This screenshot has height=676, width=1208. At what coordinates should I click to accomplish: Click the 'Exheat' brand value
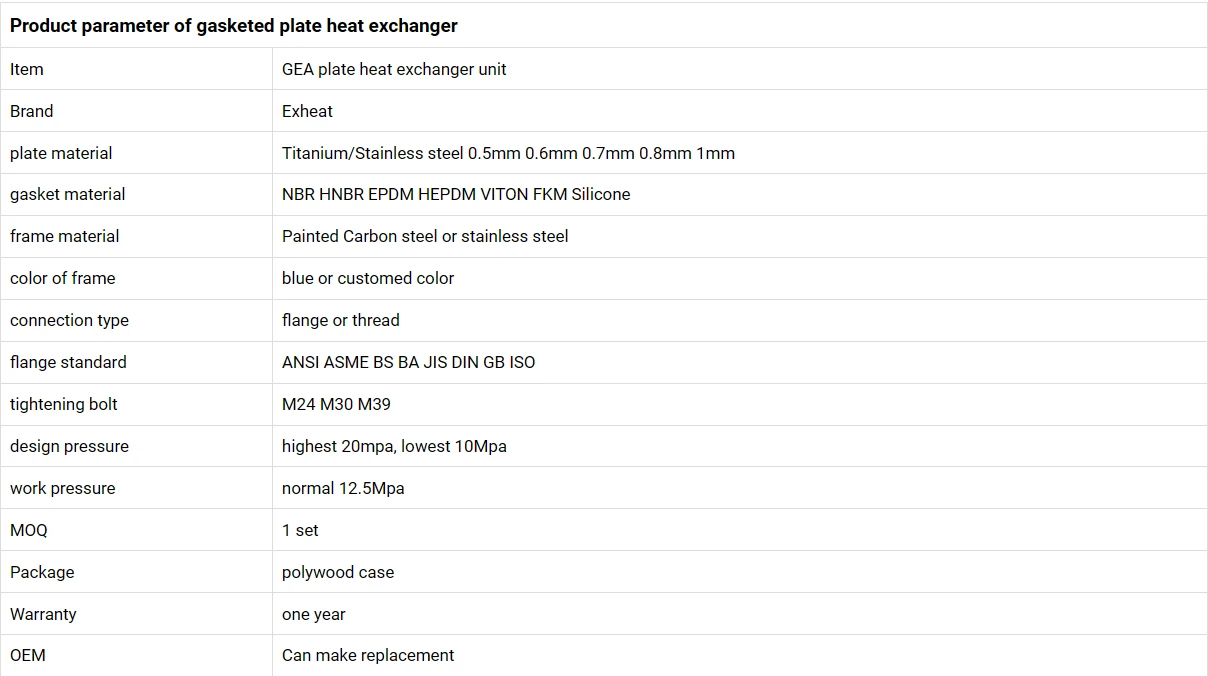pos(307,111)
